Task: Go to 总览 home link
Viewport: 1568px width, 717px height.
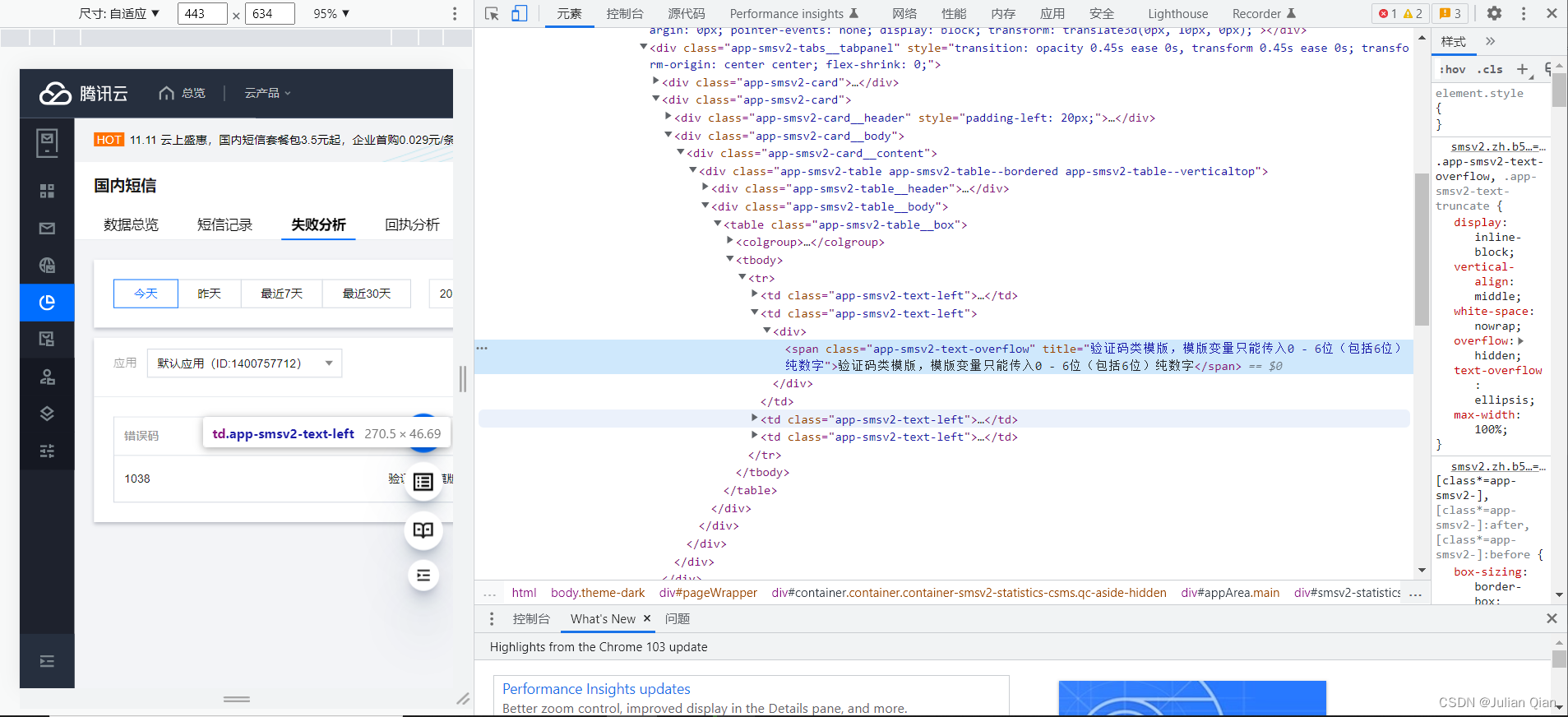Action: click(183, 93)
